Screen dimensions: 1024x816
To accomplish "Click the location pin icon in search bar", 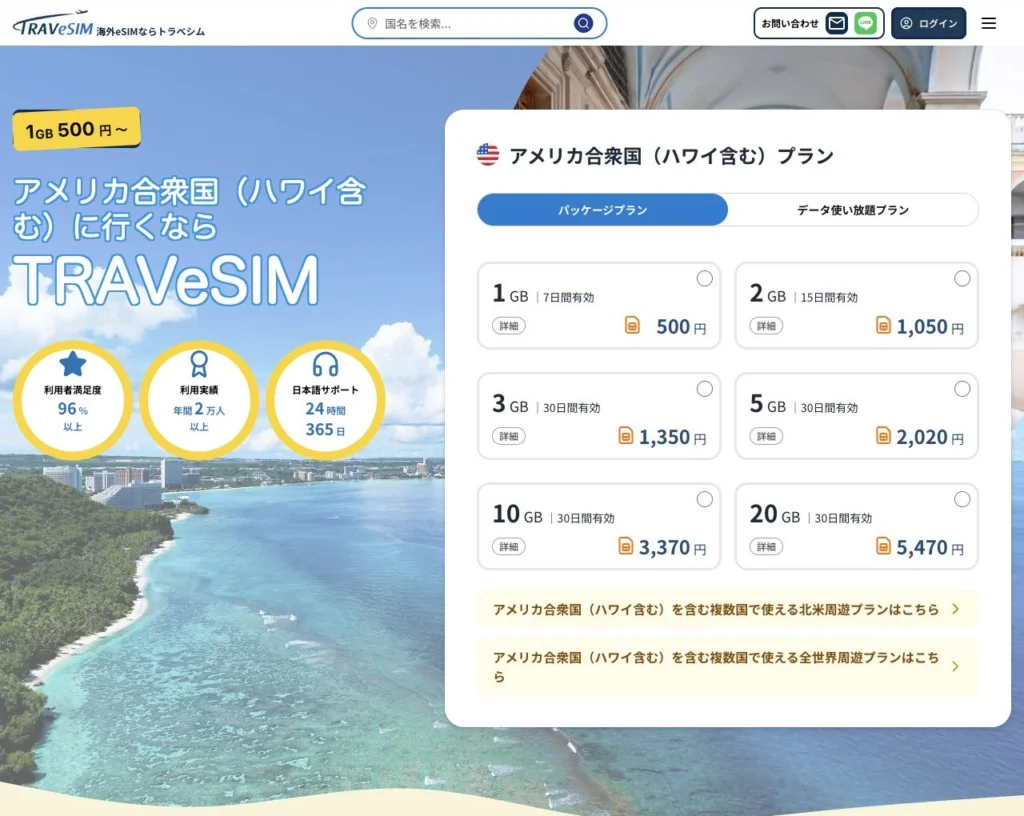I will pos(372,24).
